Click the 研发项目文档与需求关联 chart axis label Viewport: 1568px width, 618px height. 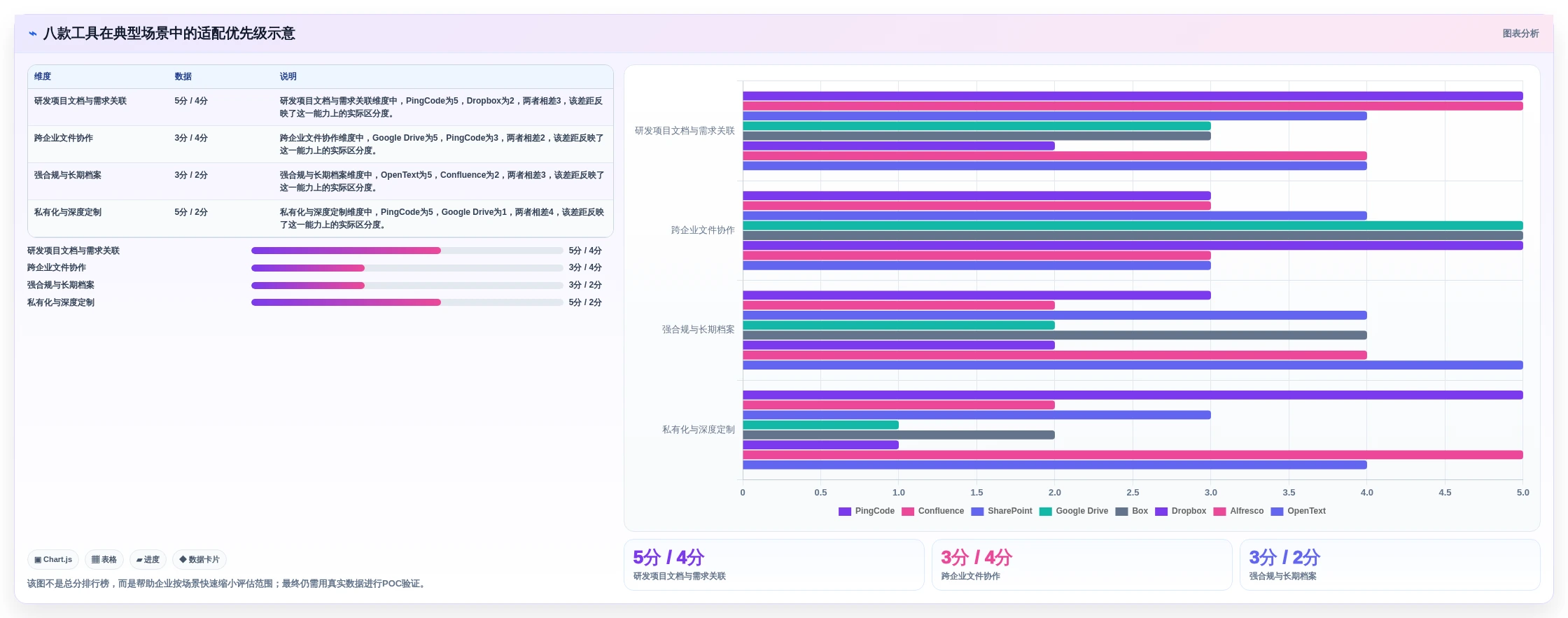click(x=685, y=131)
